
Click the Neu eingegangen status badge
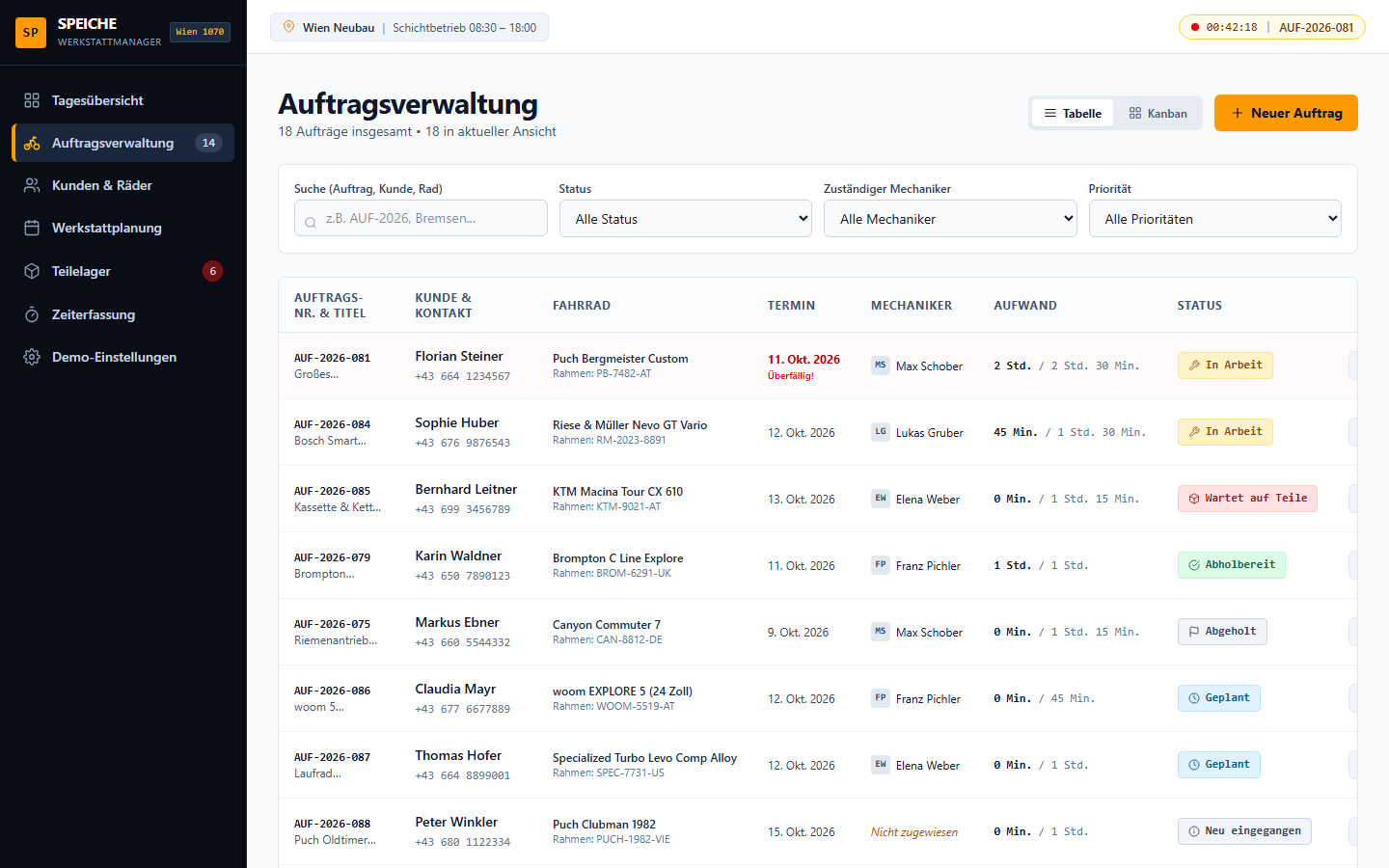tap(1244, 831)
